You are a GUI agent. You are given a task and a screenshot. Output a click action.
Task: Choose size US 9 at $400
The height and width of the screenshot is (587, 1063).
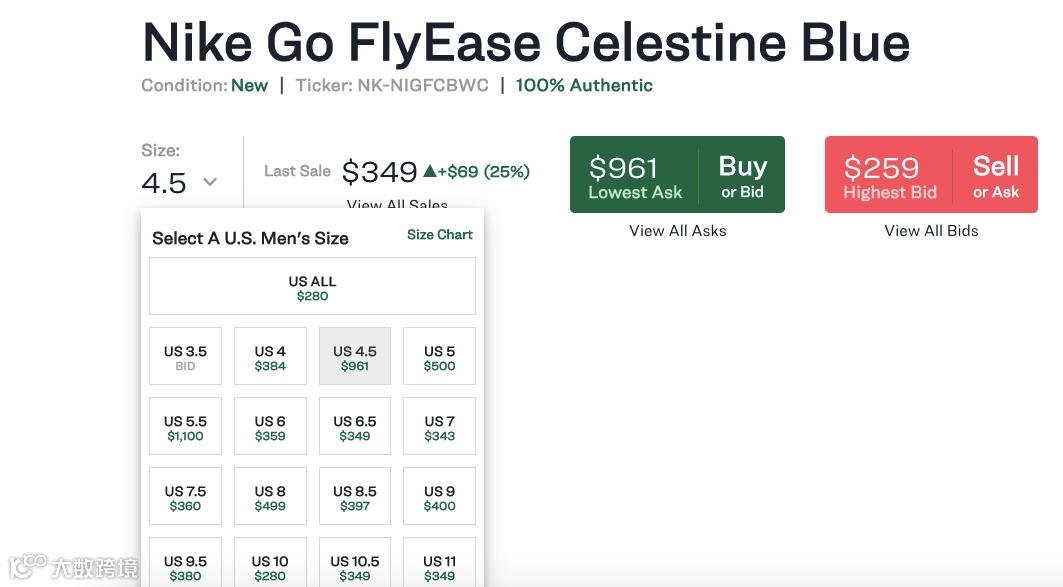coord(439,497)
